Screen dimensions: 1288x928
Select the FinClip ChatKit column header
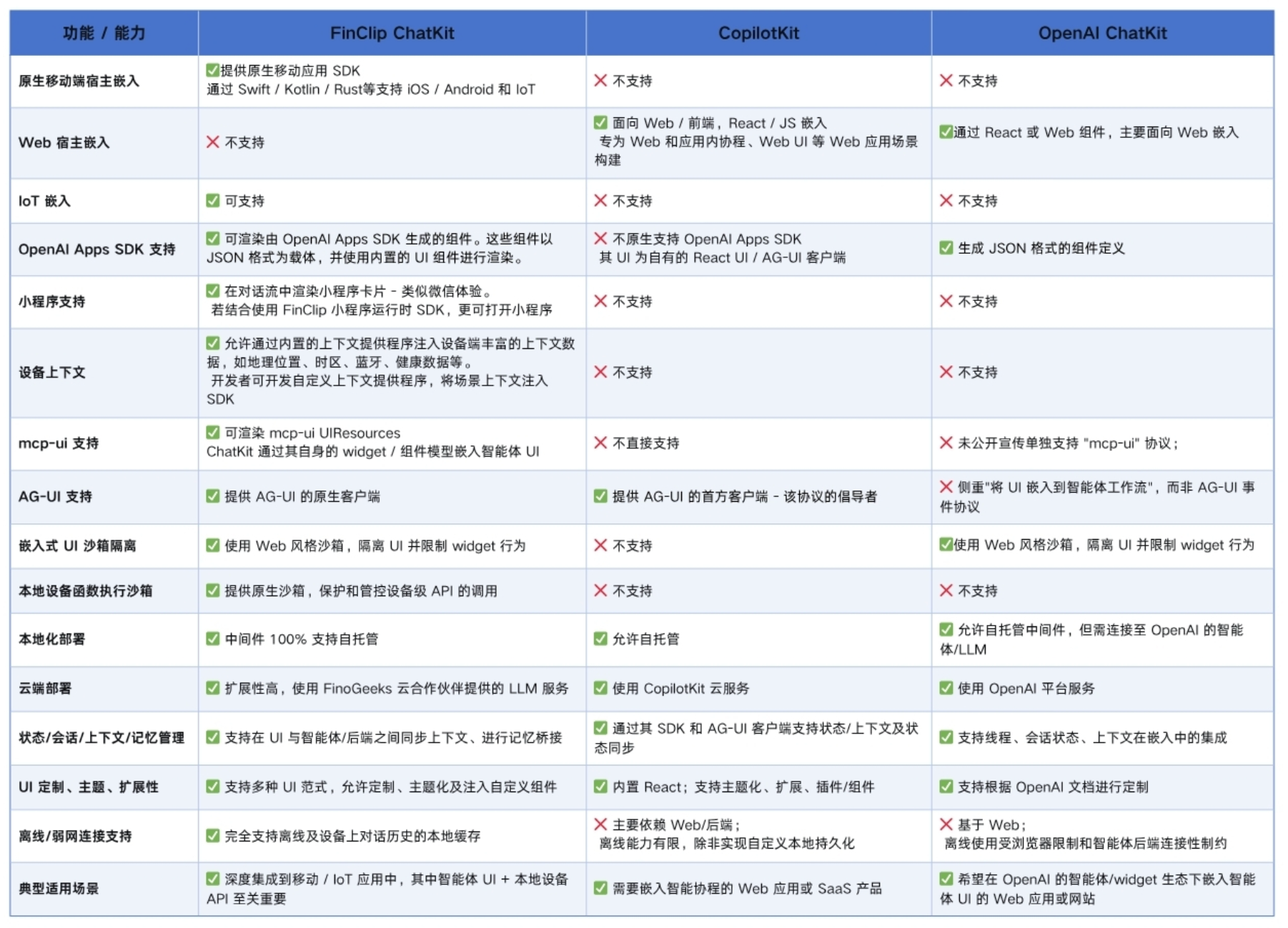(392, 33)
